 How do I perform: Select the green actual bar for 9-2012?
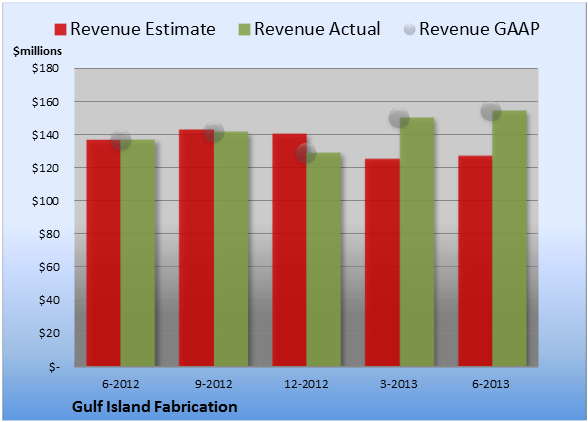click(231, 249)
